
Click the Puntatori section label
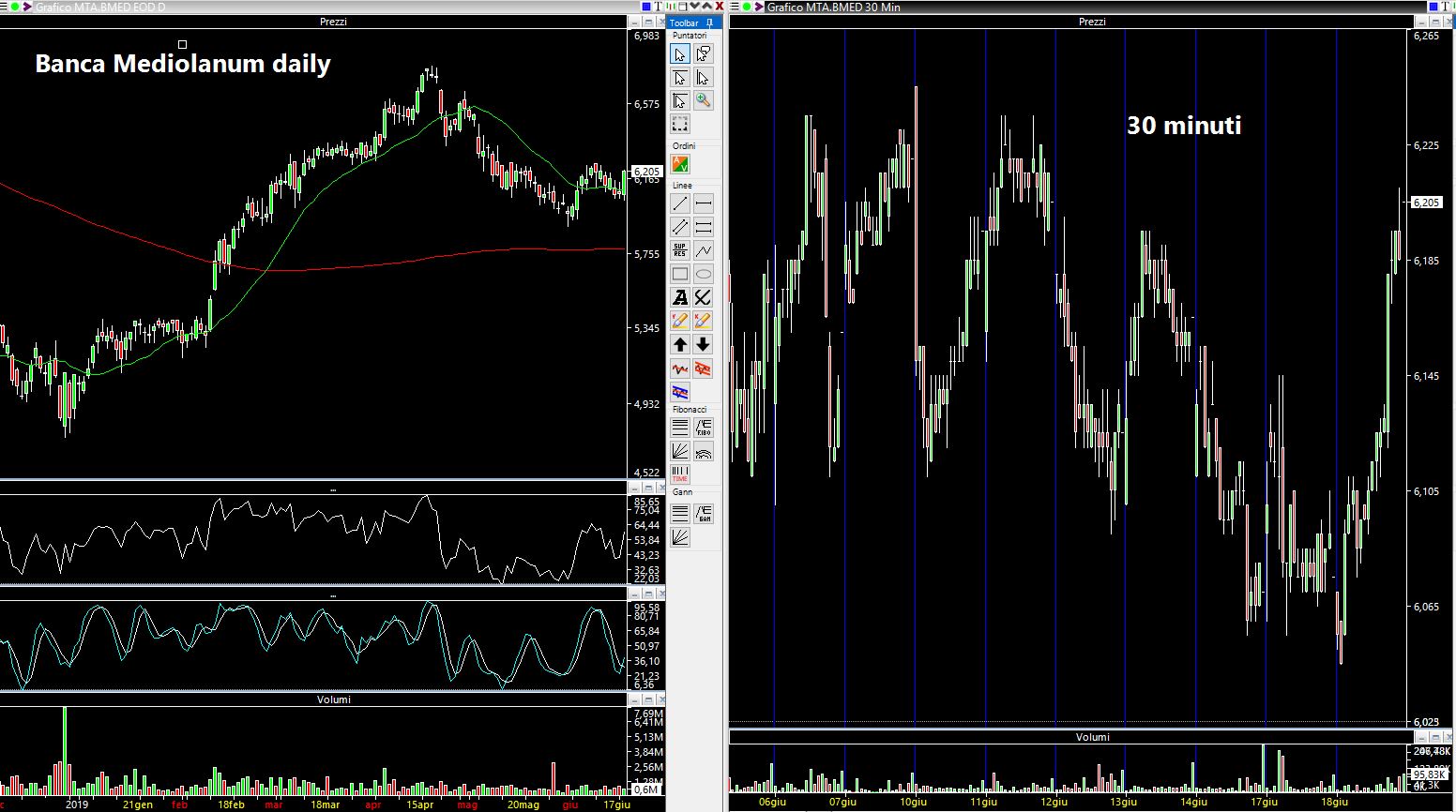point(690,36)
